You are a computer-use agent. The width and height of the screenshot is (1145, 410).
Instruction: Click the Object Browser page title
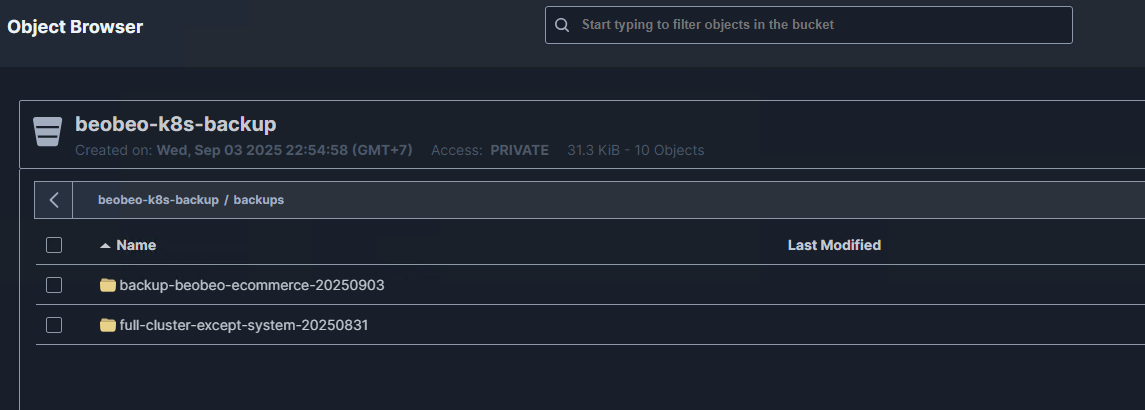click(x=75, y=27)
